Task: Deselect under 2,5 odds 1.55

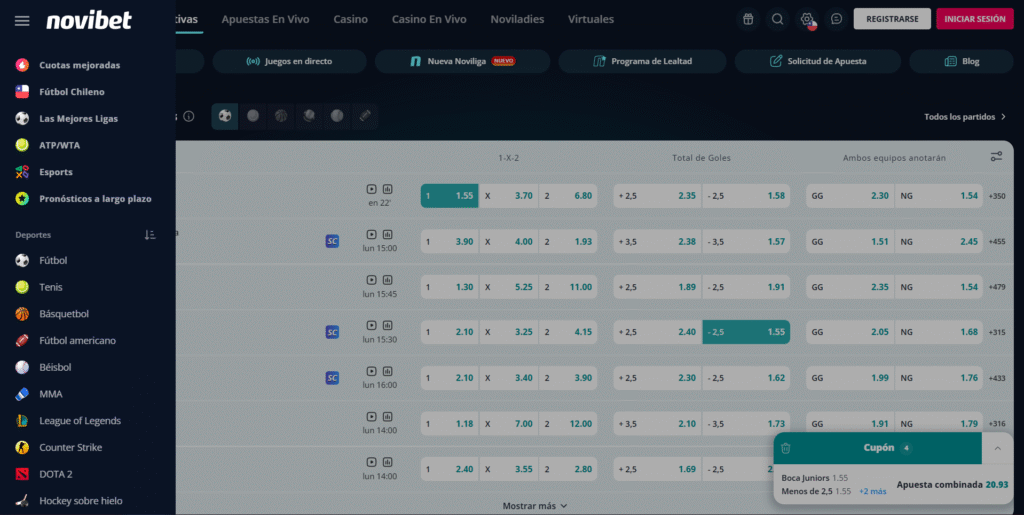Action: [746, 332]
